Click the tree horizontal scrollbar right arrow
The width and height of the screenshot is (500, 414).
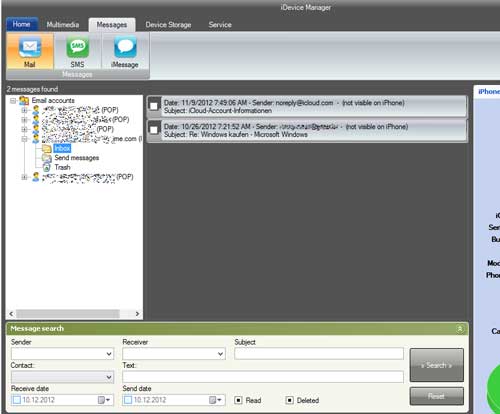137,314
